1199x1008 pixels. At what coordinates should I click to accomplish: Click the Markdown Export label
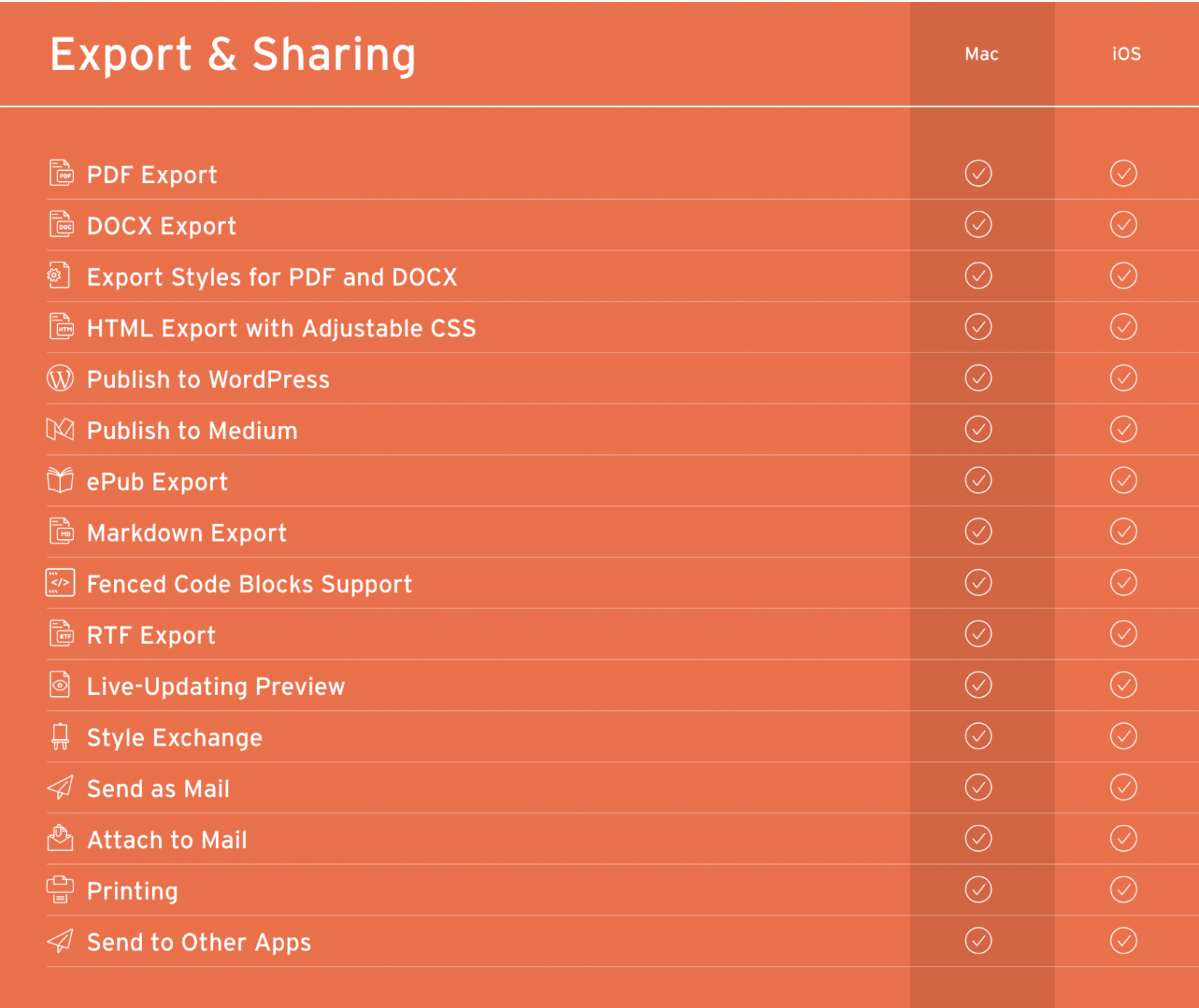187,533
